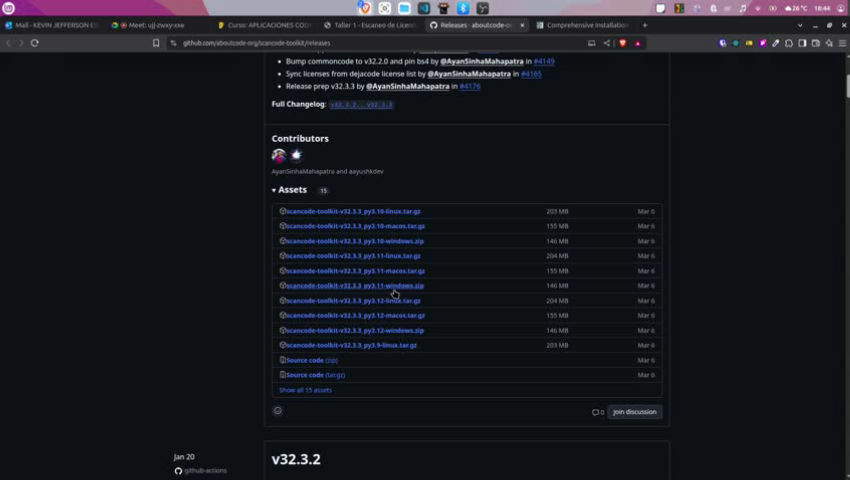The height and width of the screenshot is (480, 850).
Task: Click the Join discussion button
Action: click(x=634, y=412)
